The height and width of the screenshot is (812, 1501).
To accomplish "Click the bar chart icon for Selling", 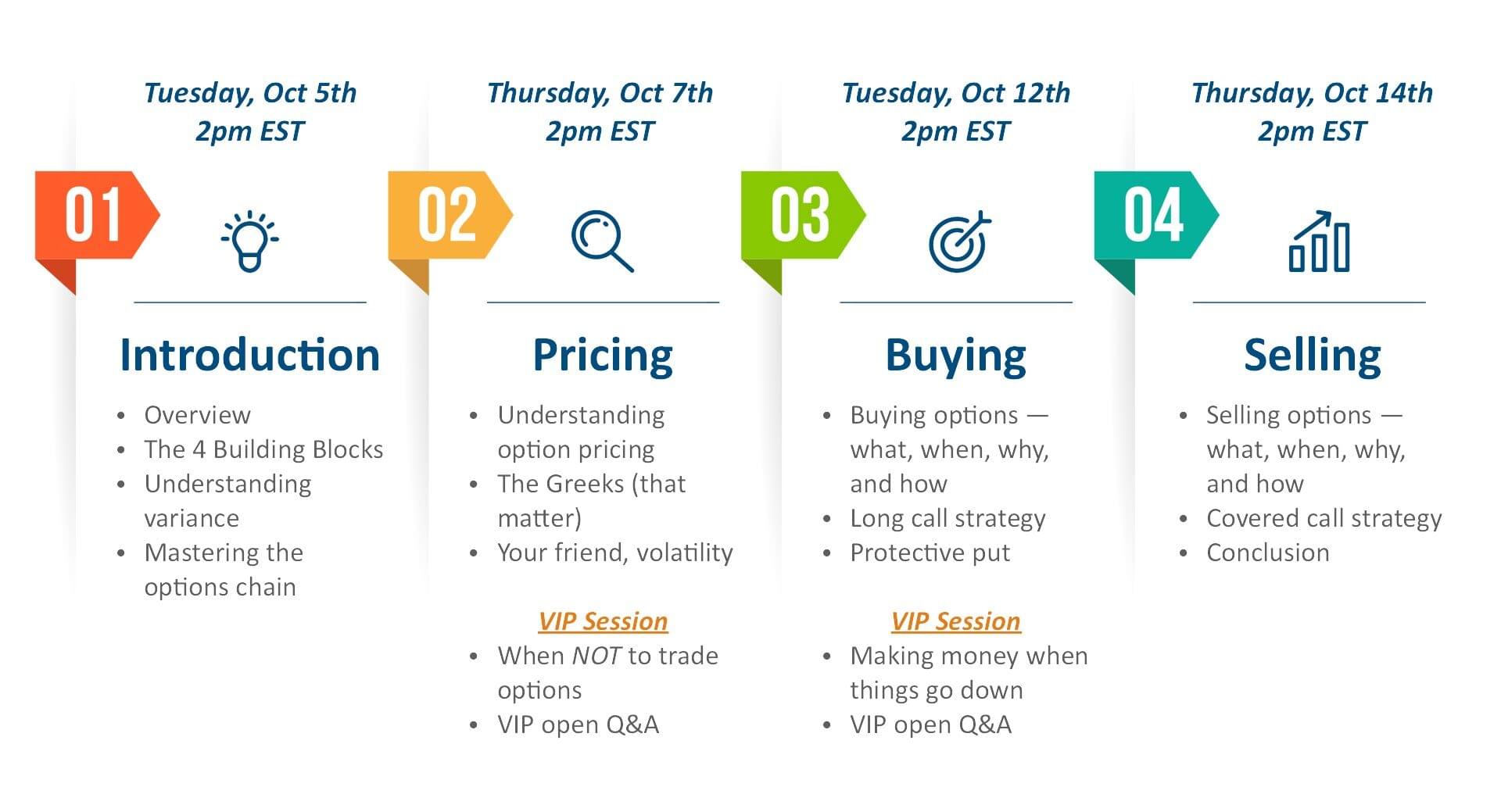I will [1319, 241].
